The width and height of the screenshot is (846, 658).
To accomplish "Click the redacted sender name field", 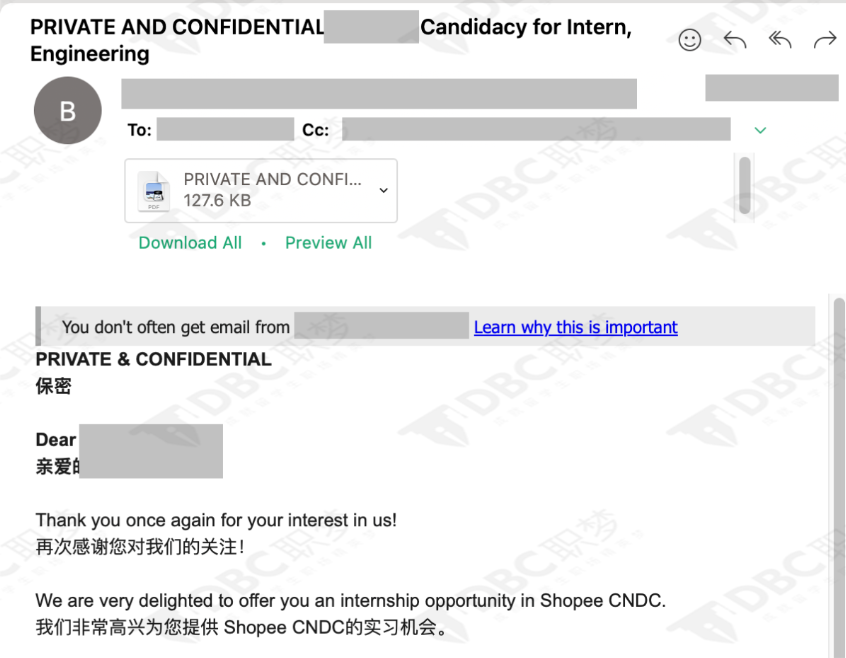I will 379,94.
